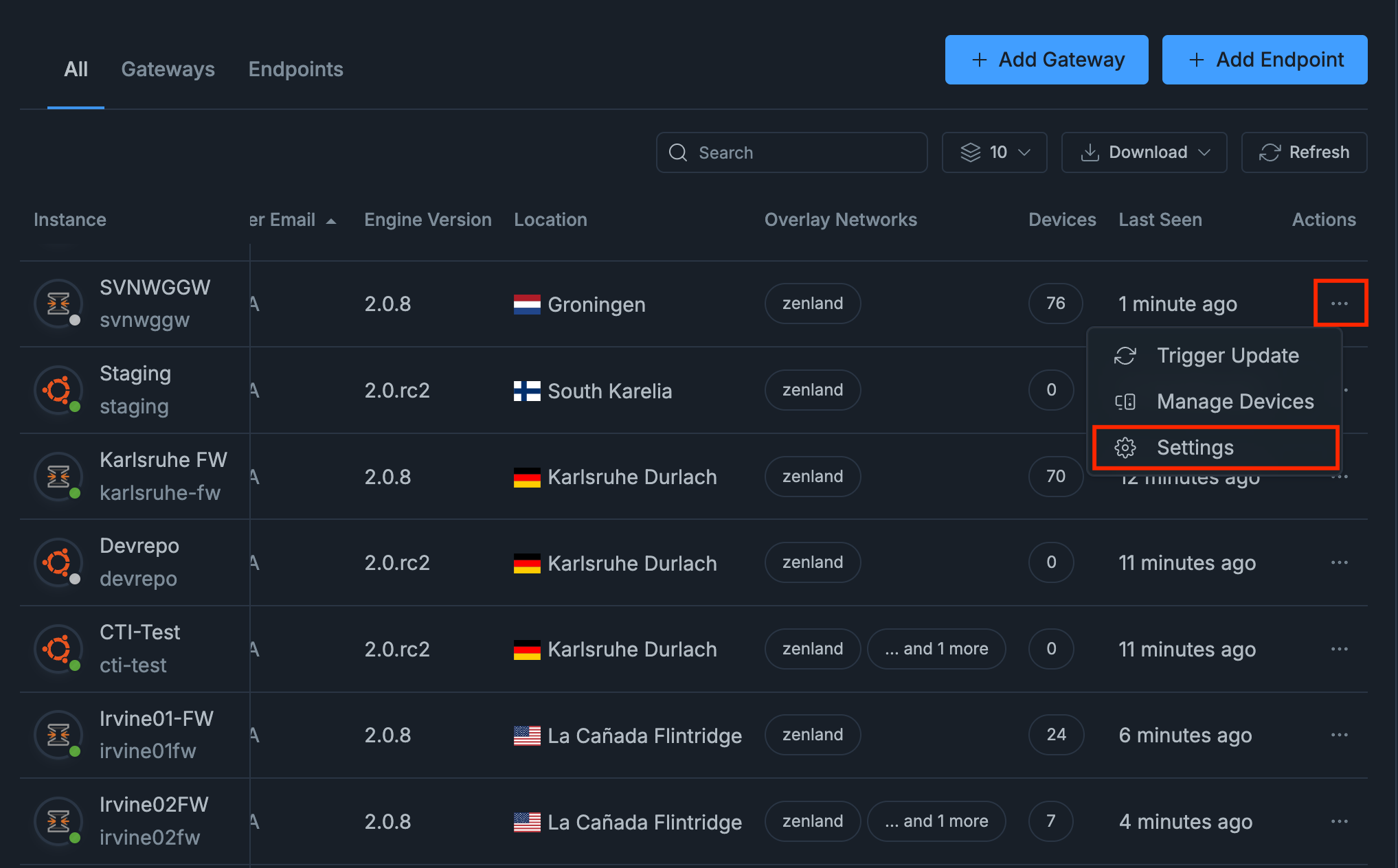The image size is (1398, 868).
Task: Sort by the Email column arrow
Action: tap(331, 221)
